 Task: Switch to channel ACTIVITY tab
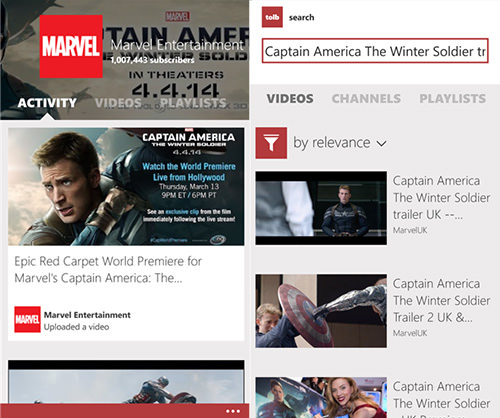[47, 103]
